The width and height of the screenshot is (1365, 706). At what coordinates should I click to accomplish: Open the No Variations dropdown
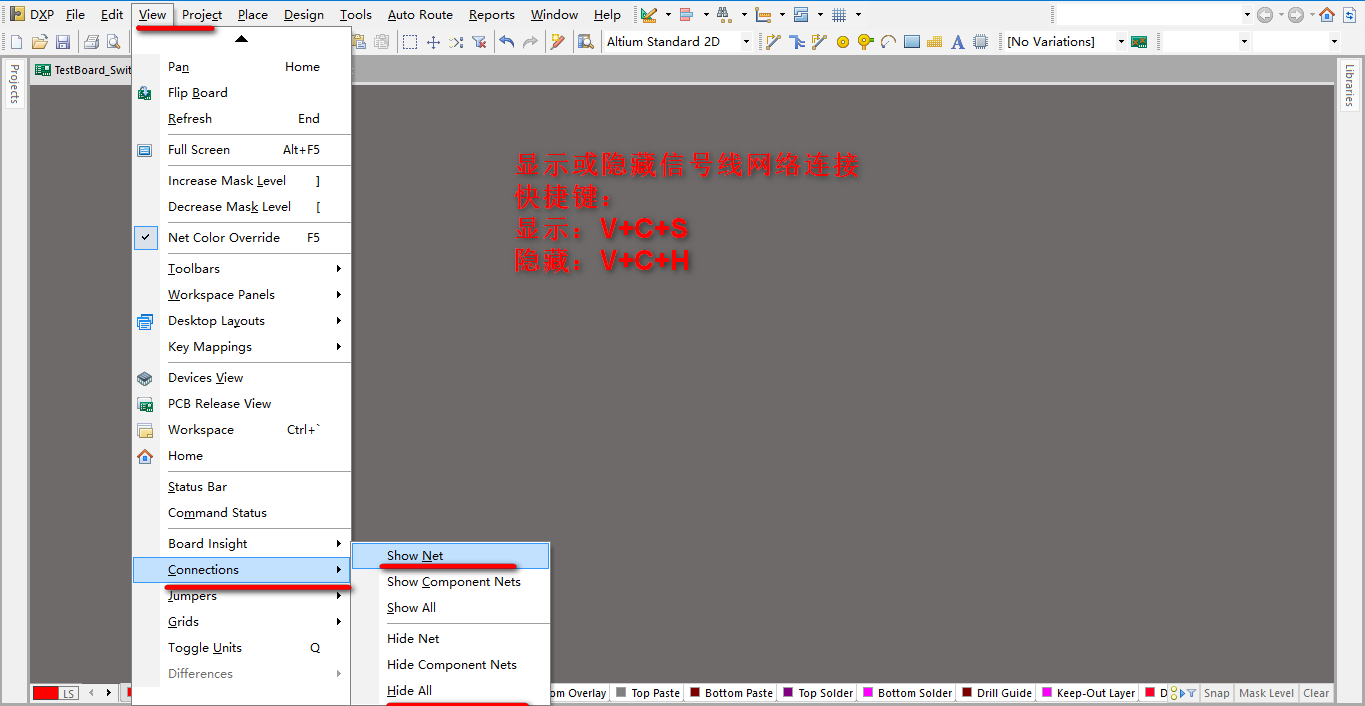[1120, 42]
